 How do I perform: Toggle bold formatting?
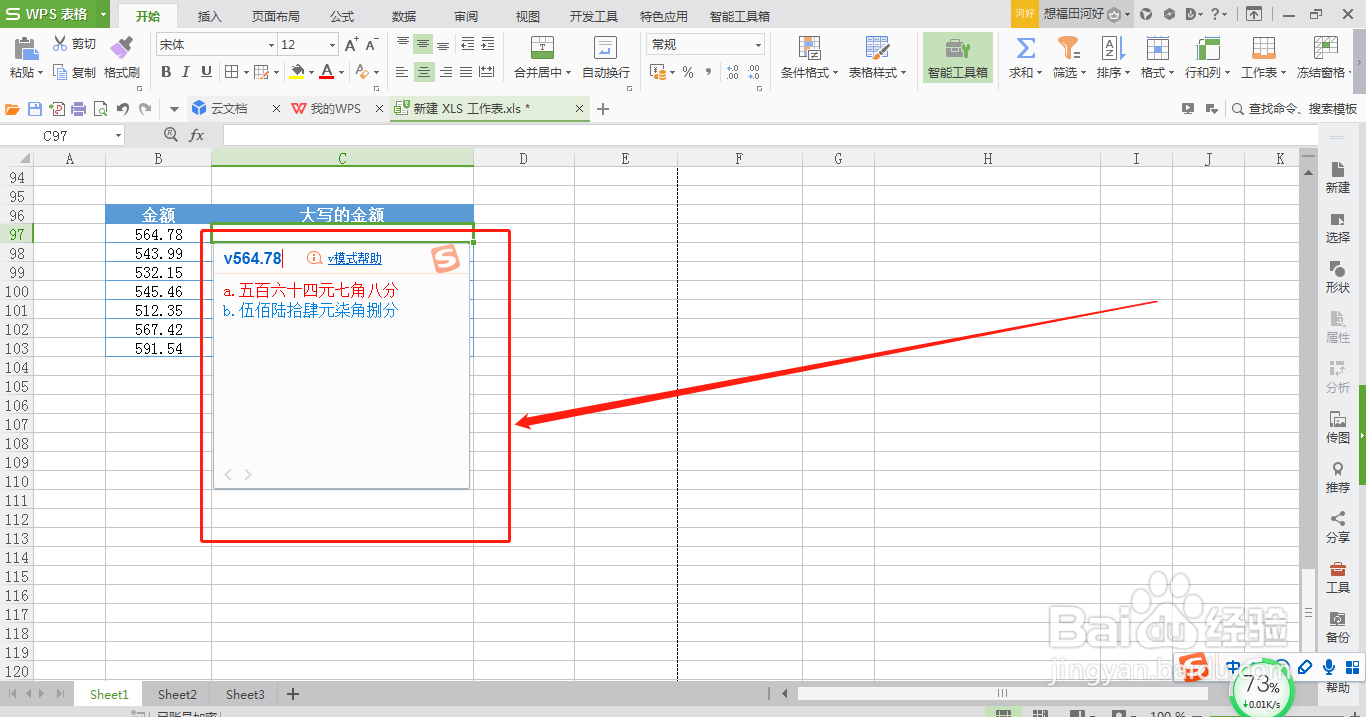tap(166, 73)
